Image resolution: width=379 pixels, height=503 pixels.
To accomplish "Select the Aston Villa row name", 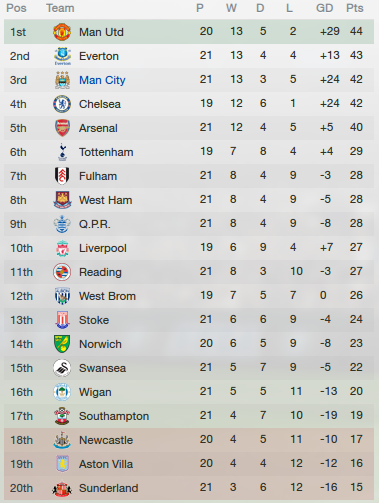I will coord(106,464).
